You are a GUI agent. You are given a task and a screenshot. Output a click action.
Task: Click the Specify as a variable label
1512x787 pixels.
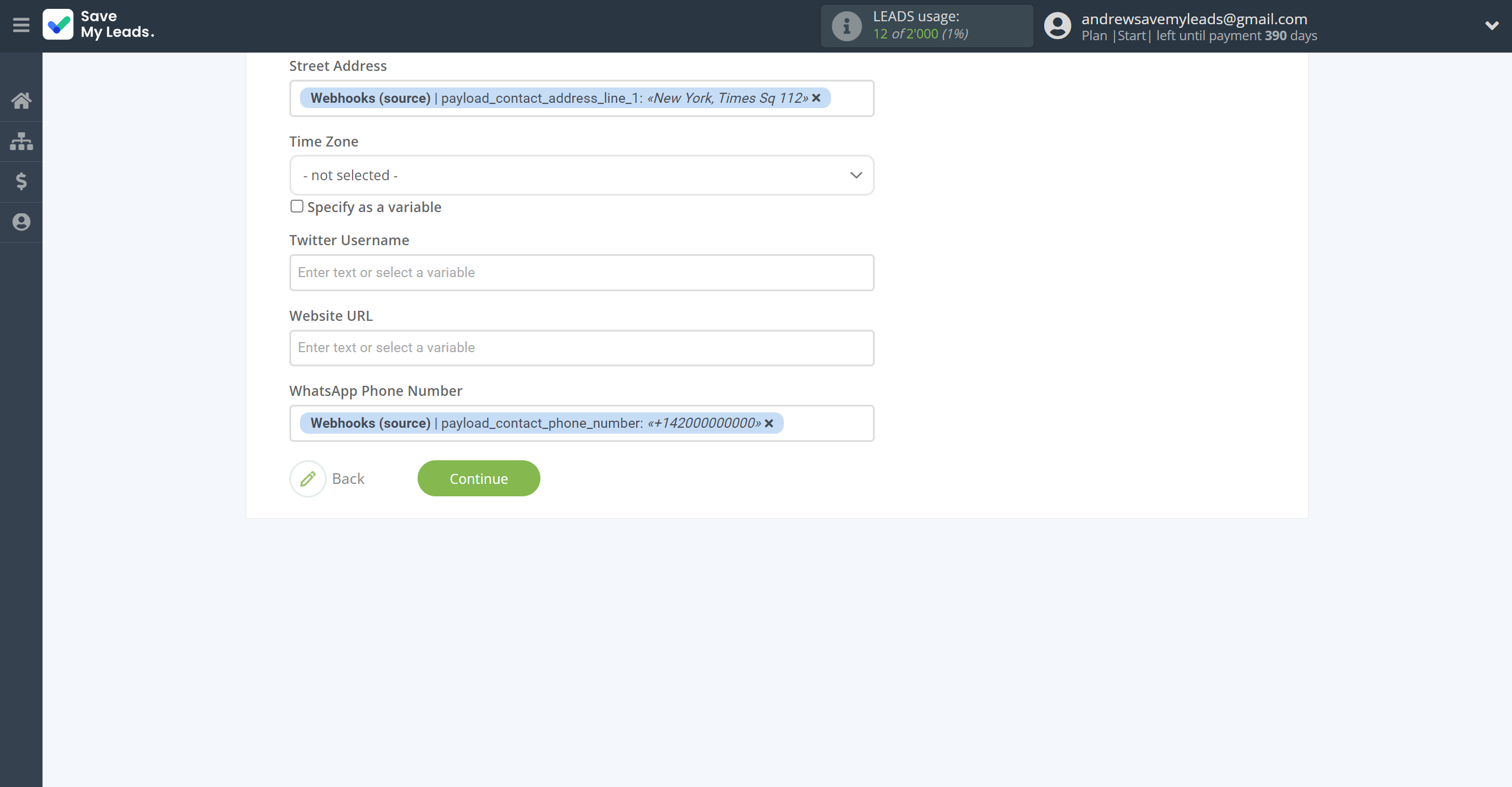(374, 207)
